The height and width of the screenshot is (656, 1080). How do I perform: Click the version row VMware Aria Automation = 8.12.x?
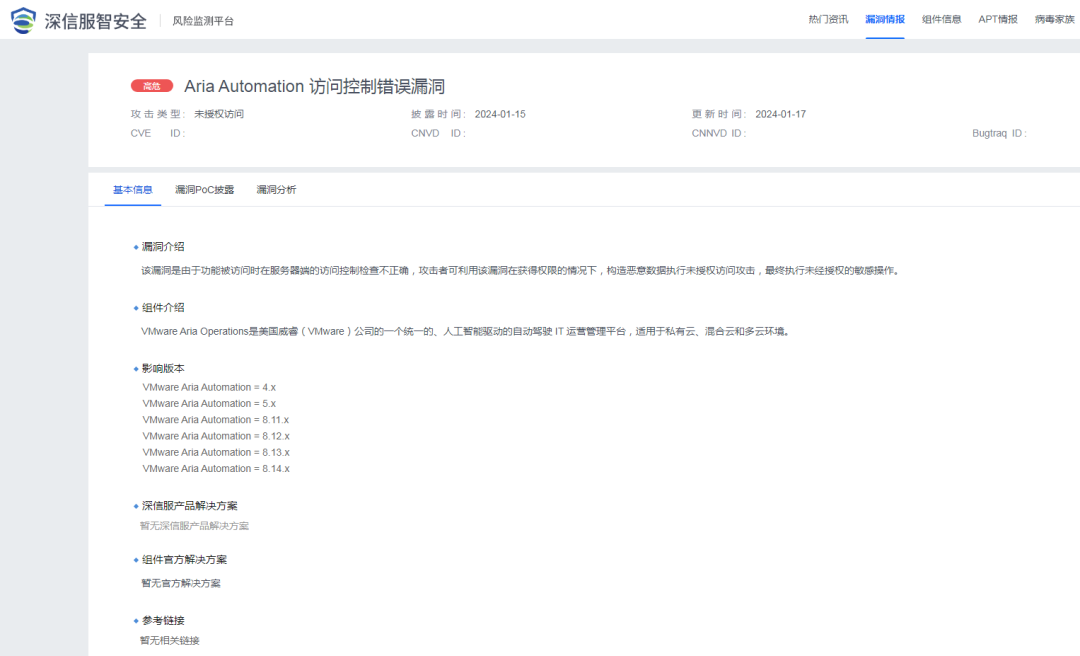[x=216, y=436]
